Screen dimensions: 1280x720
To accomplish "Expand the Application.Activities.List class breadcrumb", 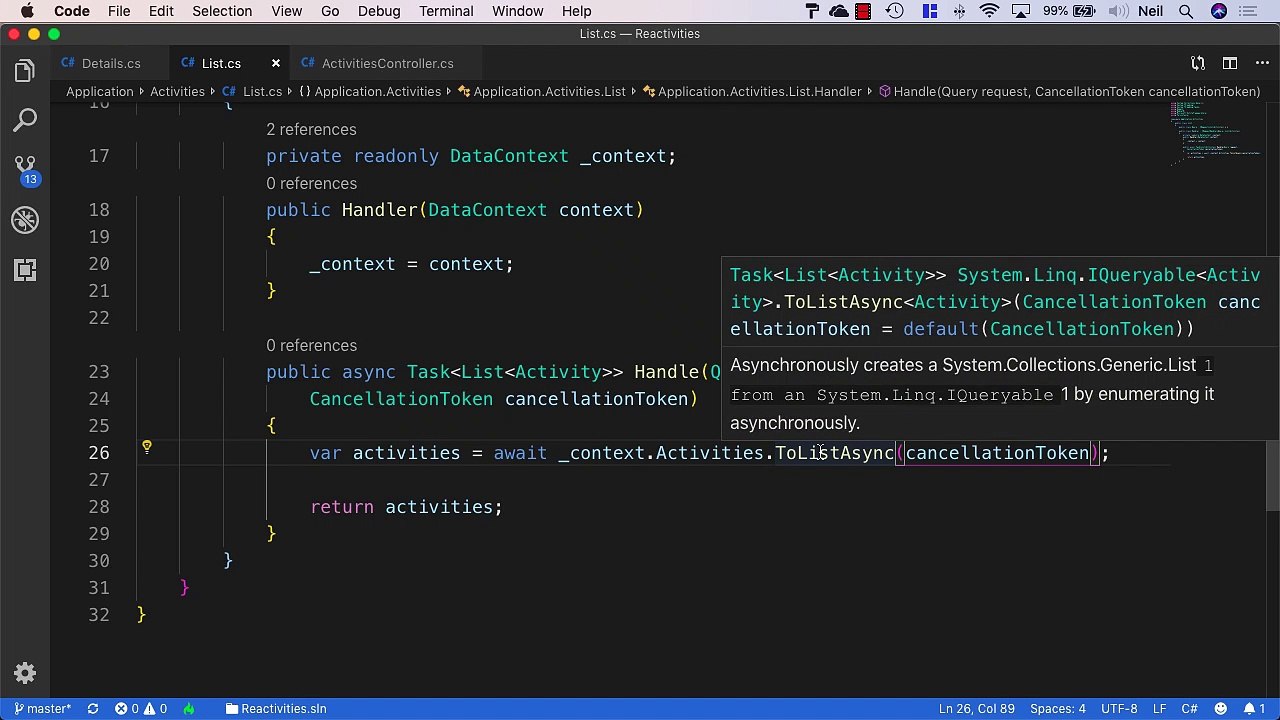I will (542, 91).
